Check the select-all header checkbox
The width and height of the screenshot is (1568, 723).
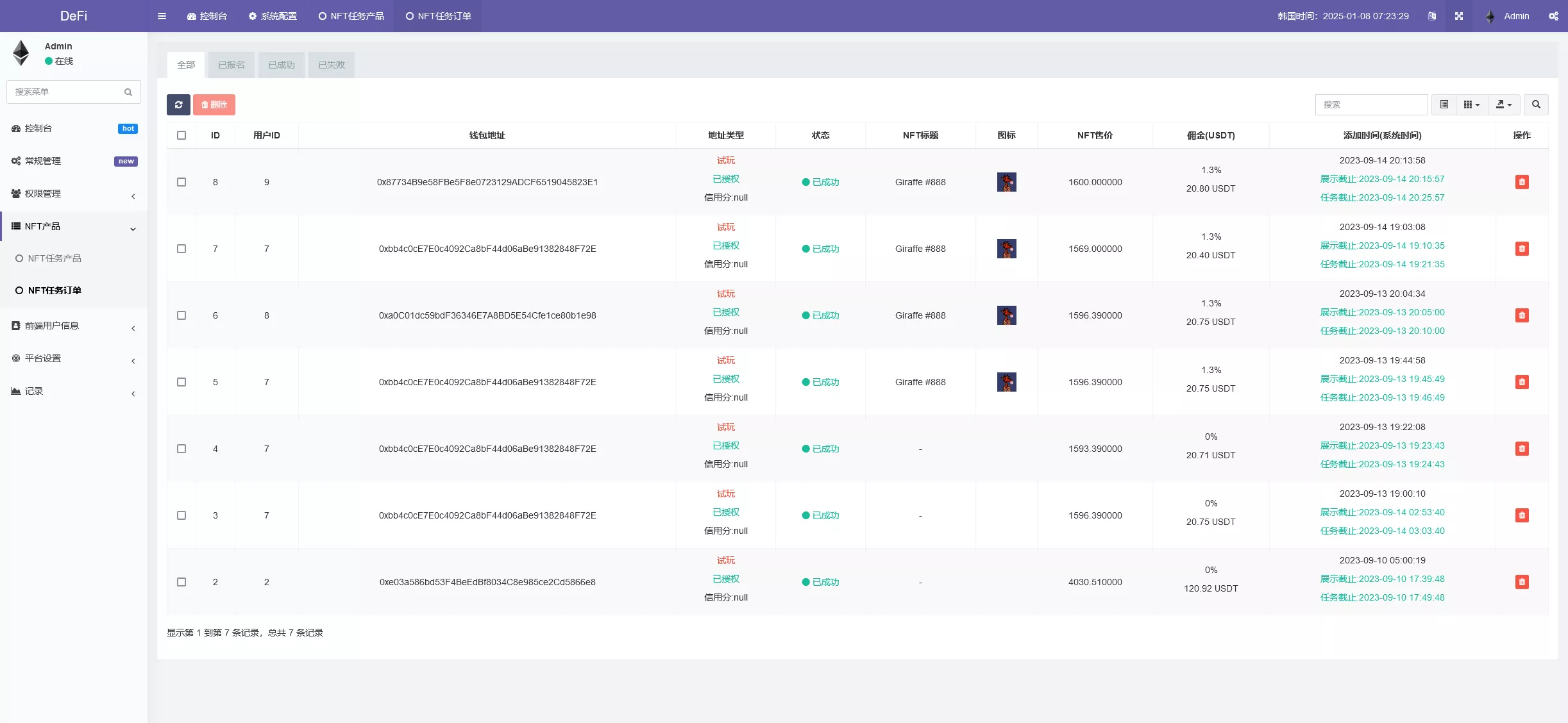point(181,135)
